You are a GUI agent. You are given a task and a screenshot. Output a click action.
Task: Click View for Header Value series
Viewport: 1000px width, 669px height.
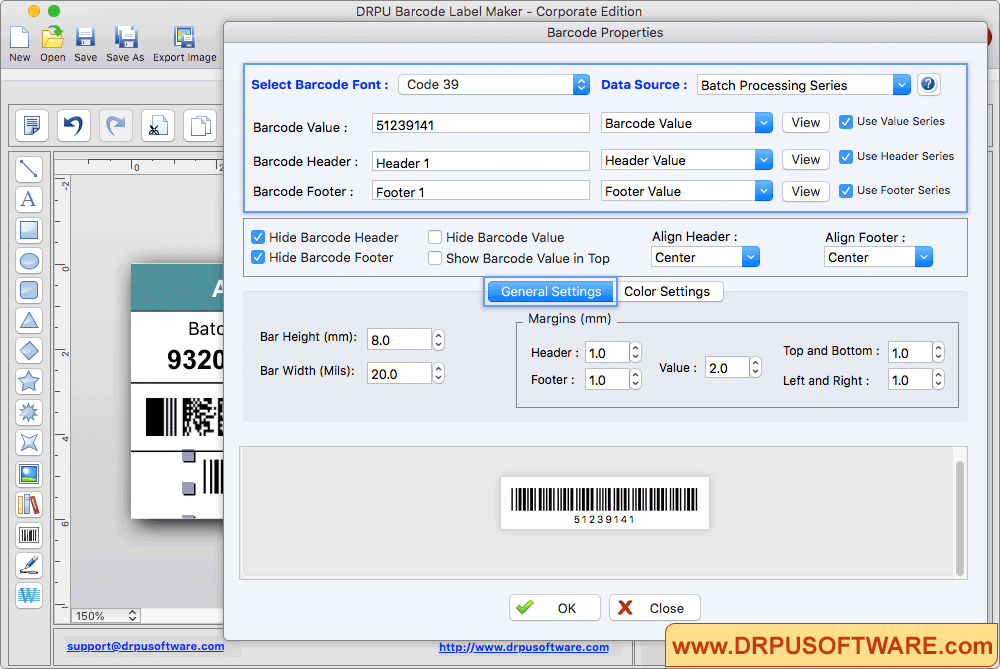(805, 159)
